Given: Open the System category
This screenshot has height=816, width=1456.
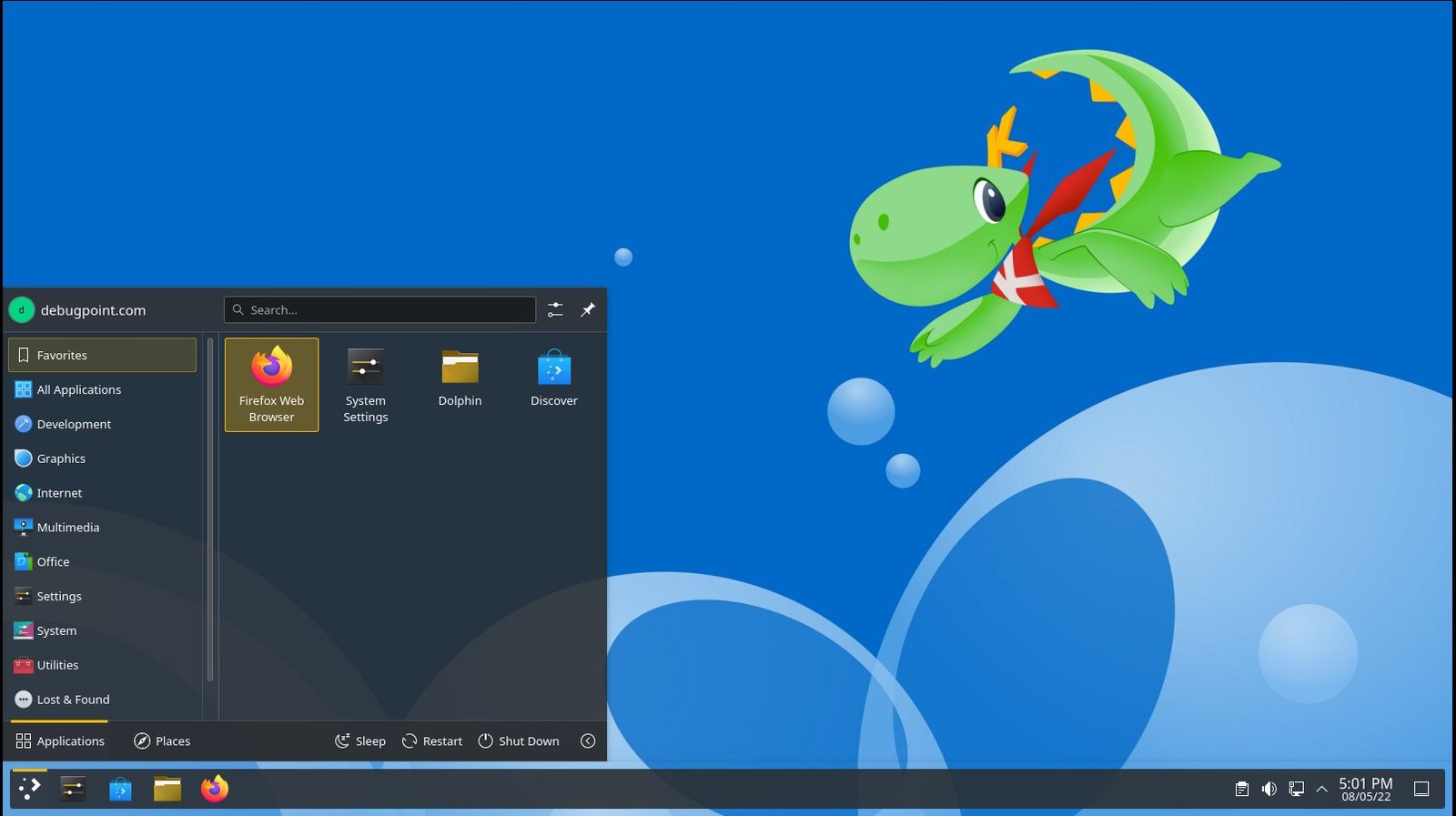Looking at the screenshot, I should (102, 630).
